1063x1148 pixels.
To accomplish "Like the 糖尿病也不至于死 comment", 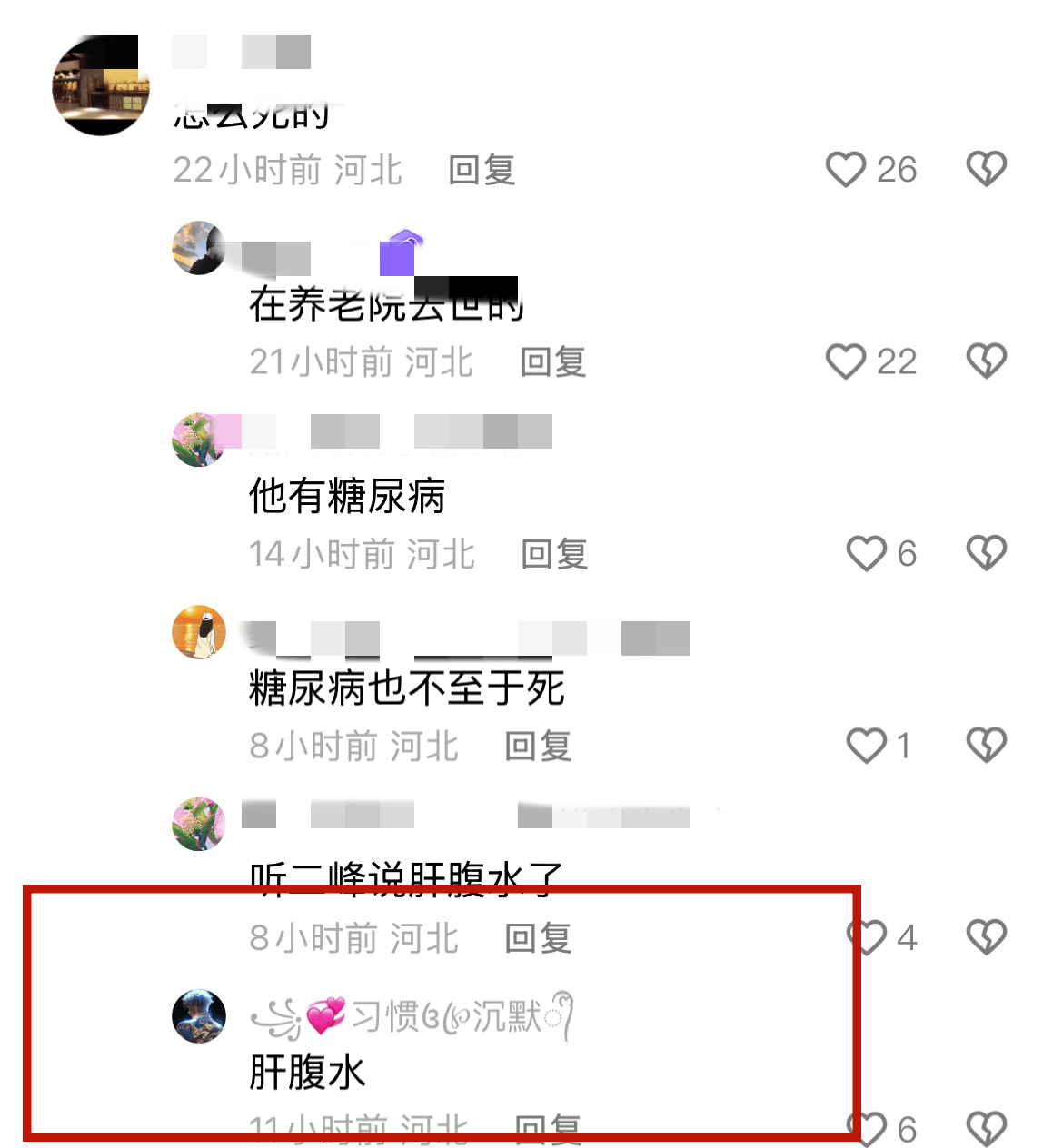I will coord(866,746).
